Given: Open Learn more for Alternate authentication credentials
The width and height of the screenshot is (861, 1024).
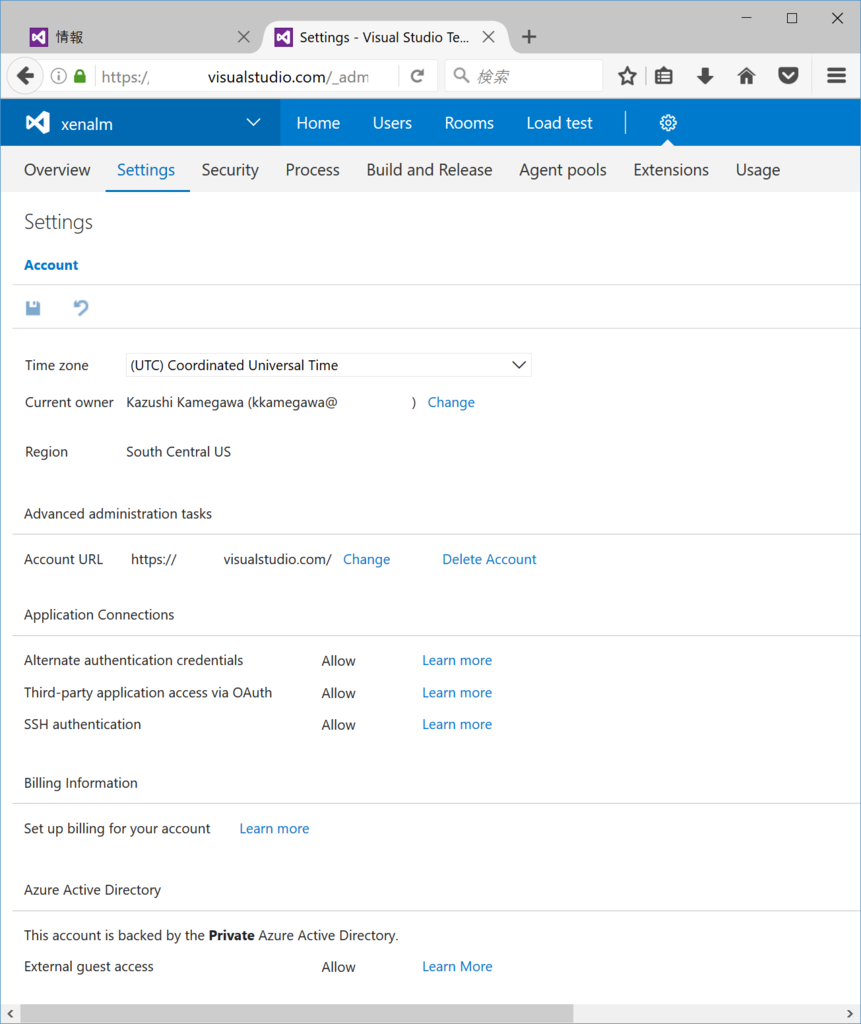Looking at the screenshot, I should coord(457,660).
